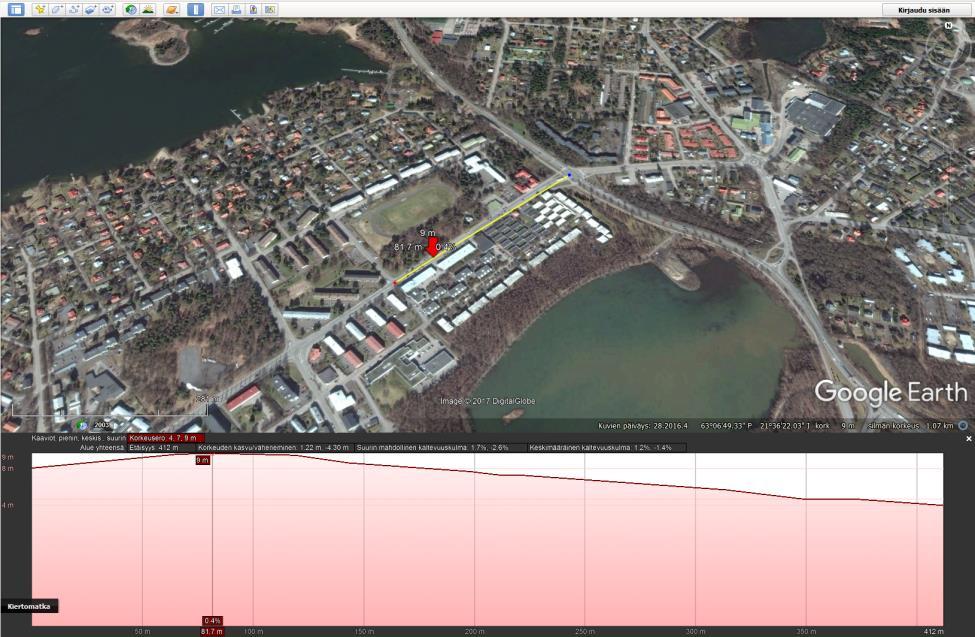Screen dimensions: 975x637
Task: Add a path with the path tool
Action: pyautogui.click(x=73, y=9)
